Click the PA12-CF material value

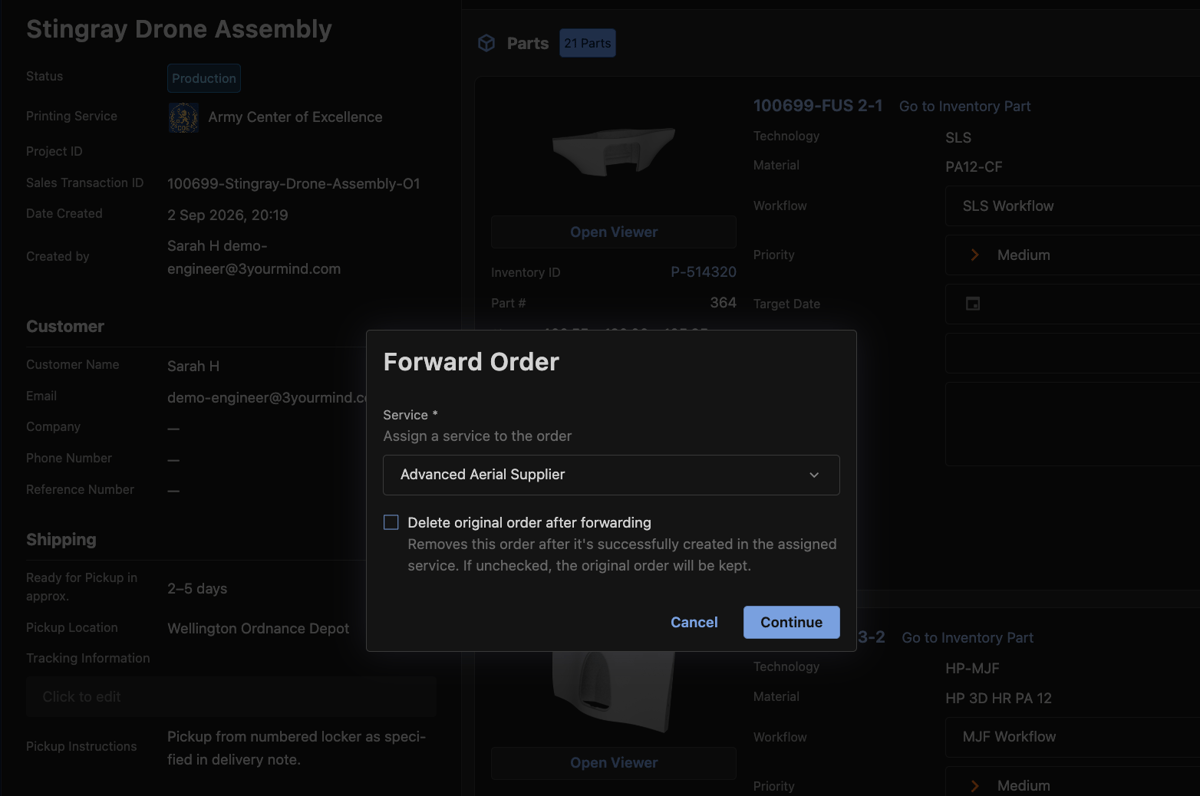(974, 167)
